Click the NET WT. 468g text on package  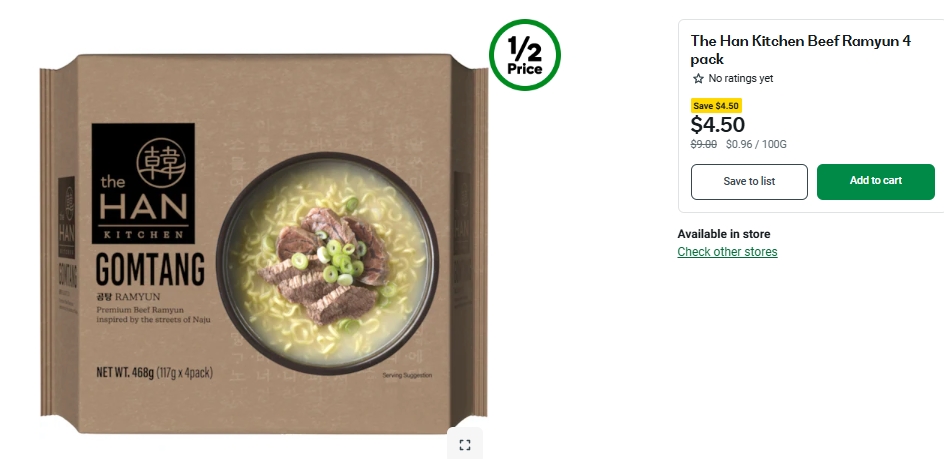coord(154,372)
